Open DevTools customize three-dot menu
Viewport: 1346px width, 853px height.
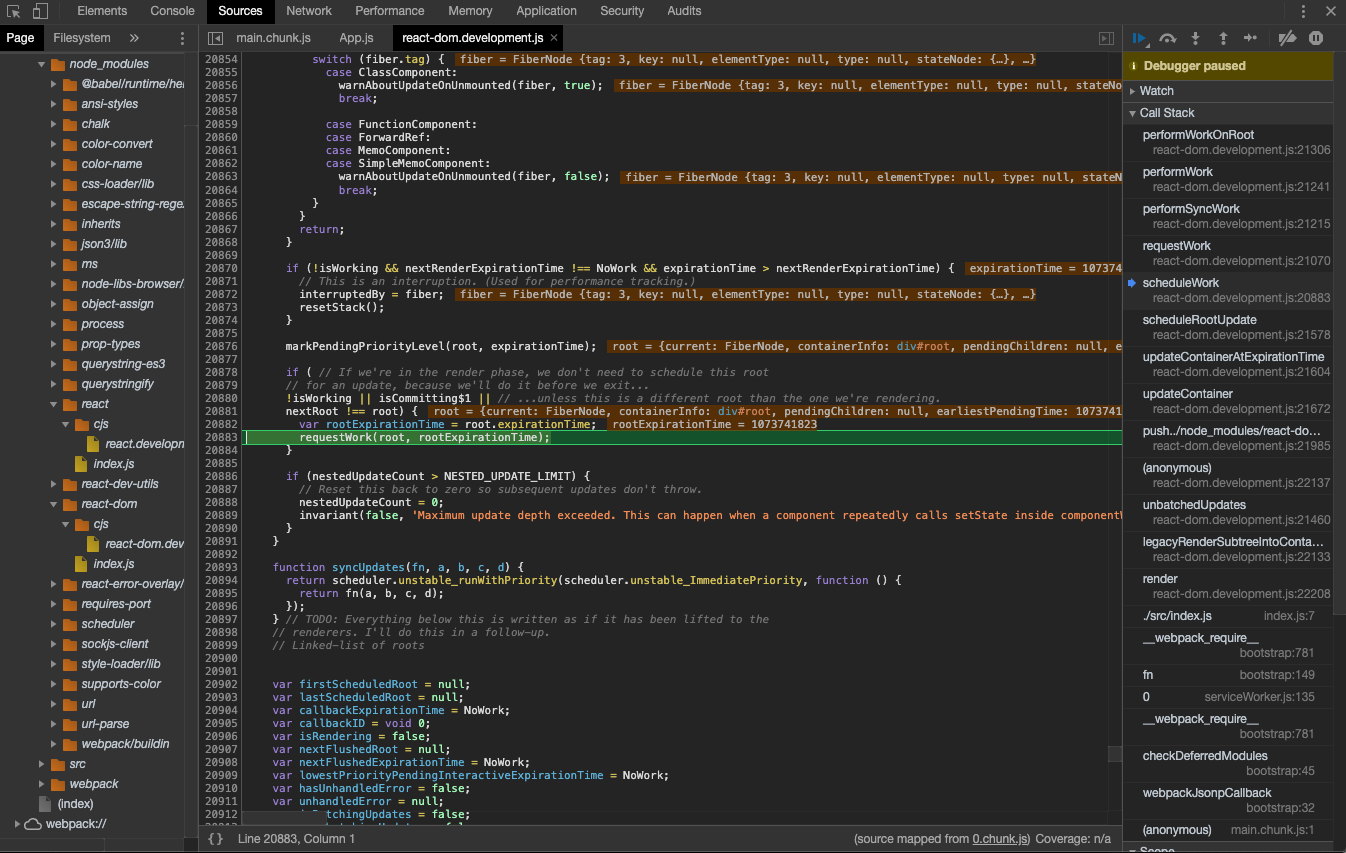tap(1303, 11)
